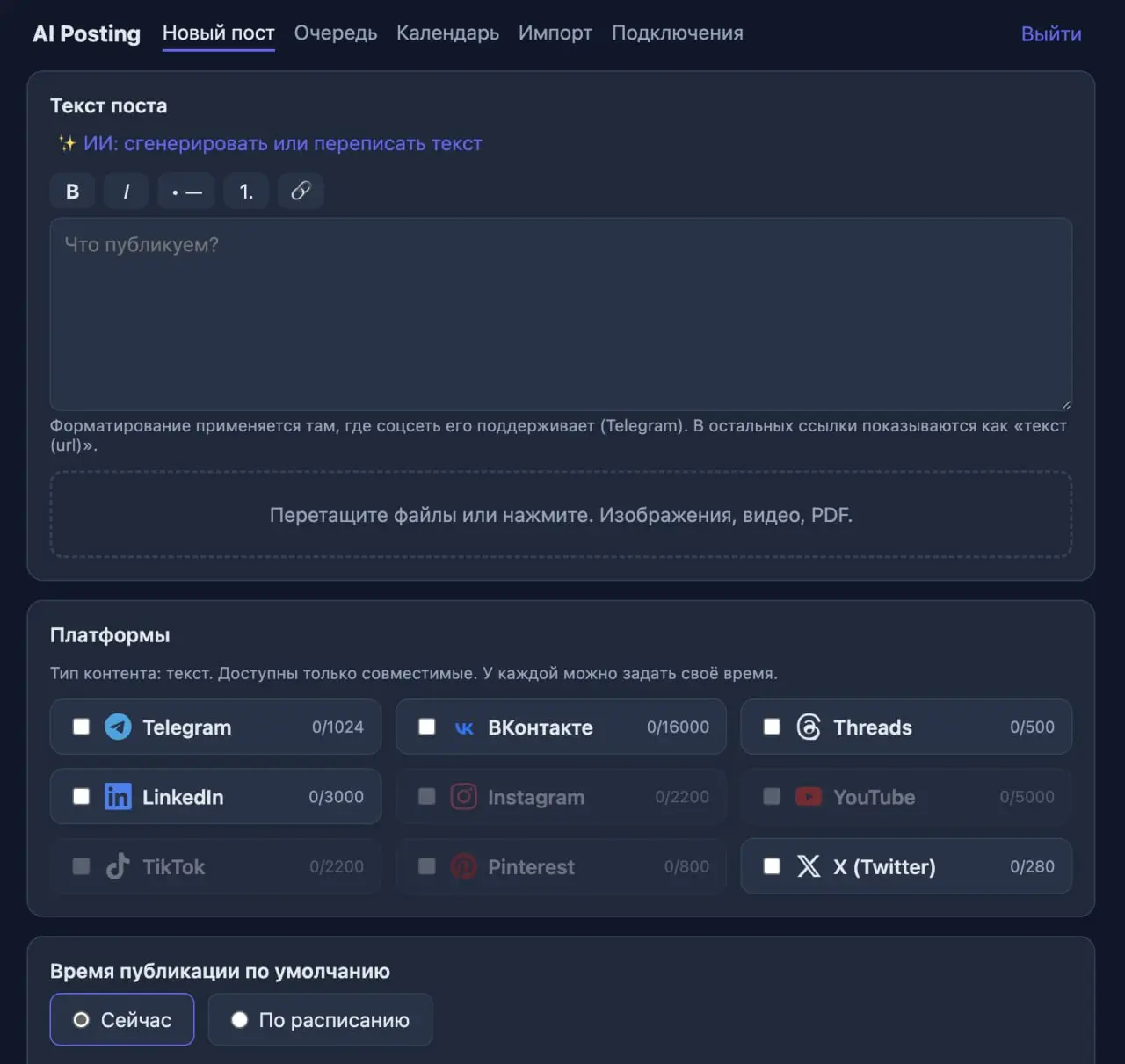Image resolution: width=1125 pixels, height=1064 pixels.
Task: Click the Текст поста heading
Action: coord(108,105)
